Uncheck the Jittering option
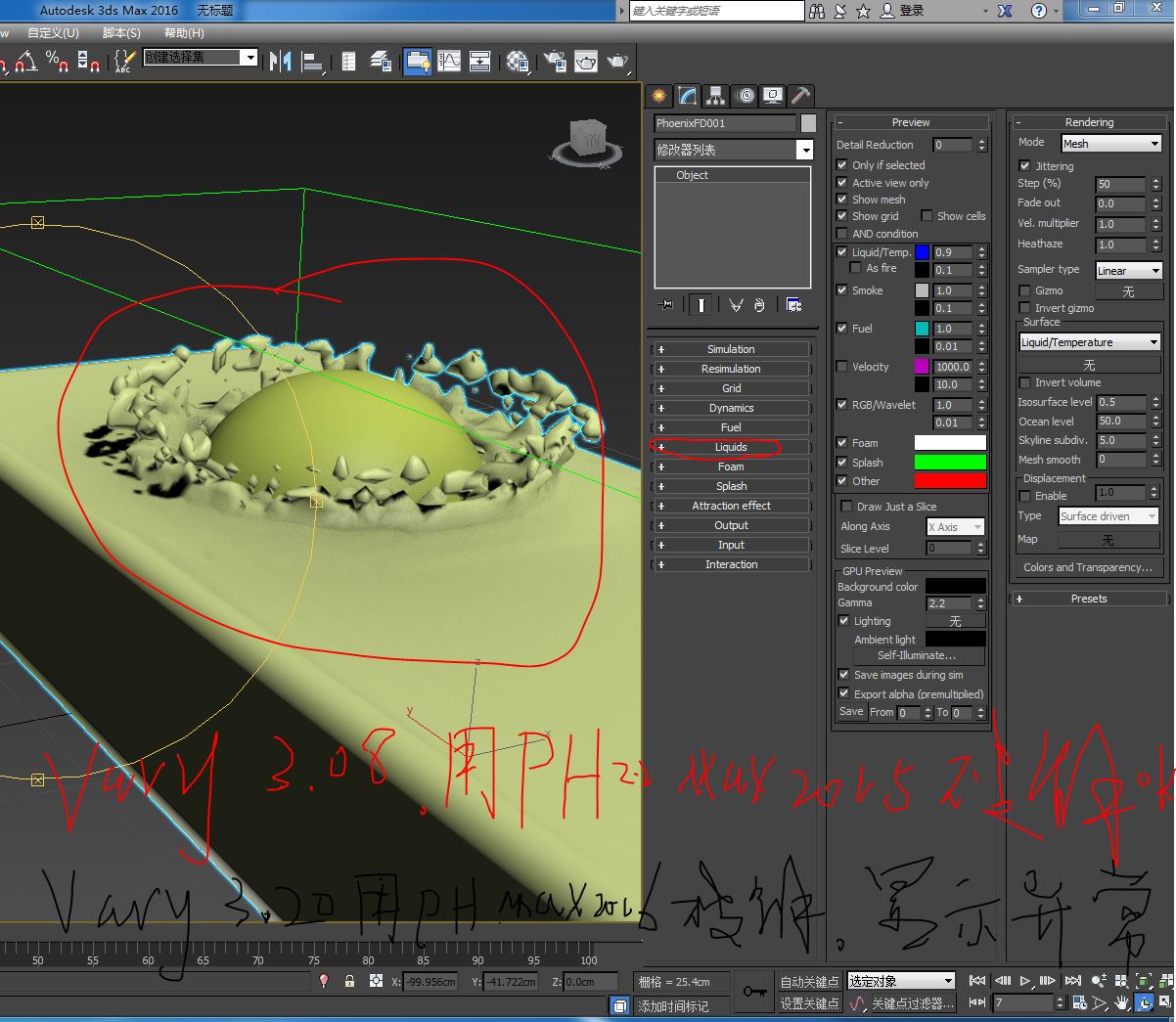The height and width of the screenshot is (1022, 1176). tap(1024, 166)
